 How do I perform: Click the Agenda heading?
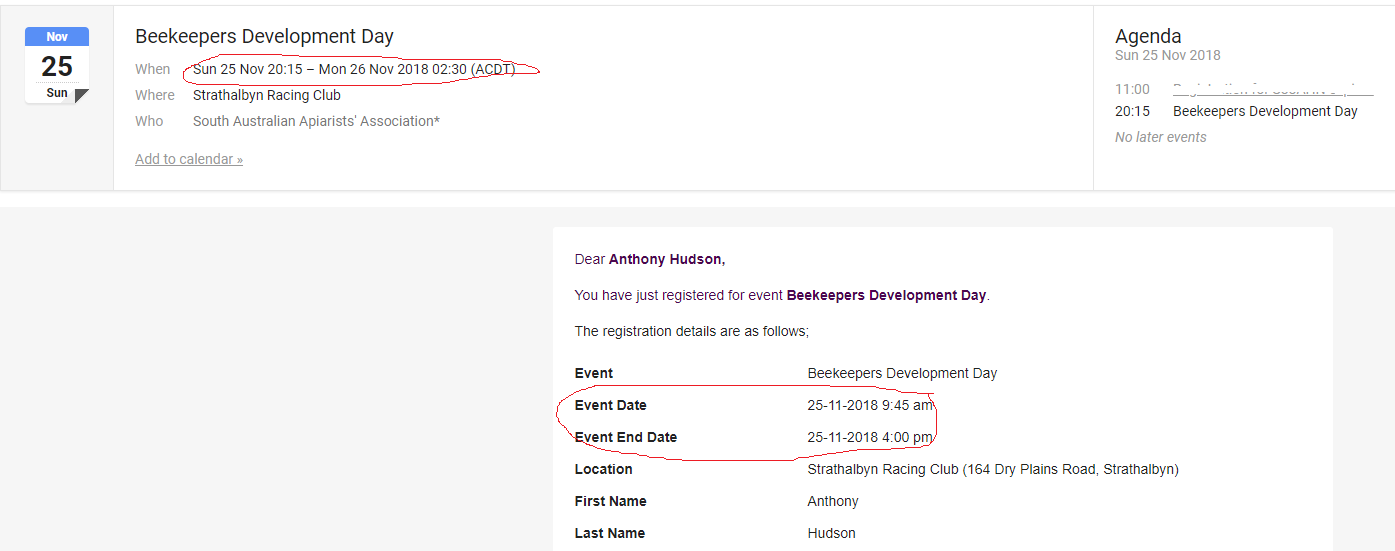tap(1148, 36)
